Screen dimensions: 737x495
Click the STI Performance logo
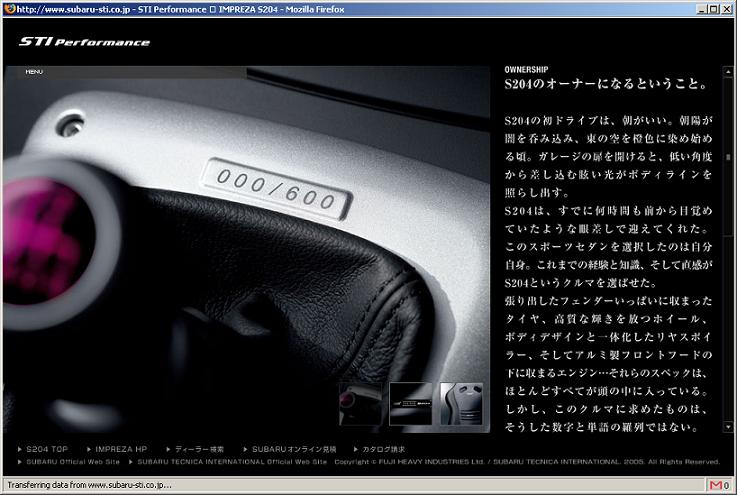85,42
